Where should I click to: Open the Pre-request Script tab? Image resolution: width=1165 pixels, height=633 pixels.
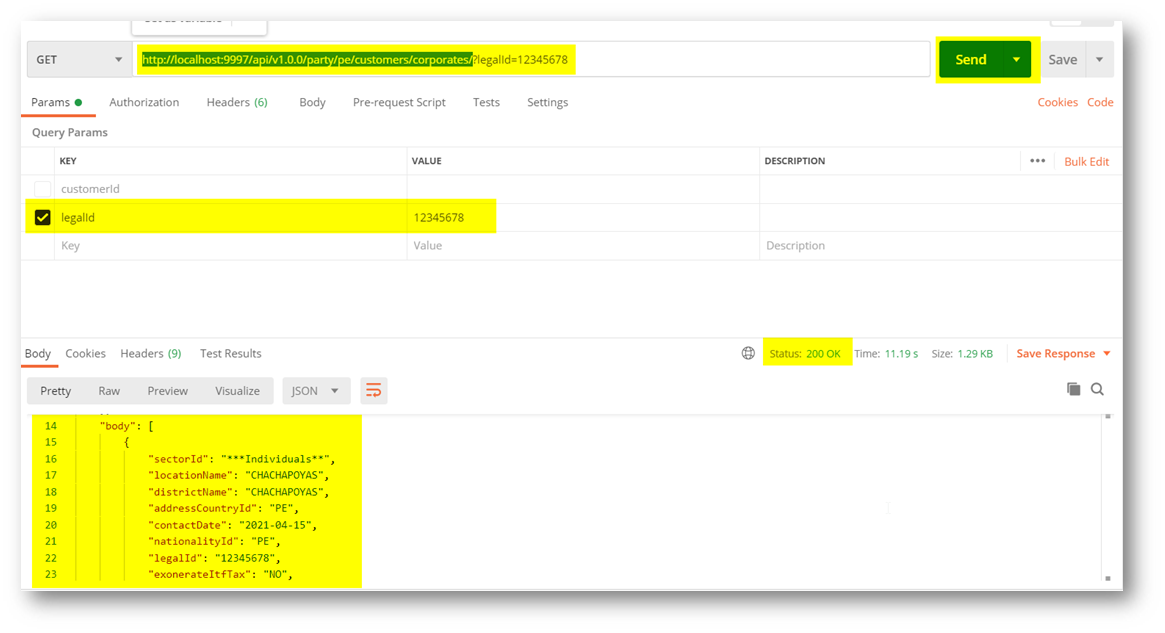(399, 102)
